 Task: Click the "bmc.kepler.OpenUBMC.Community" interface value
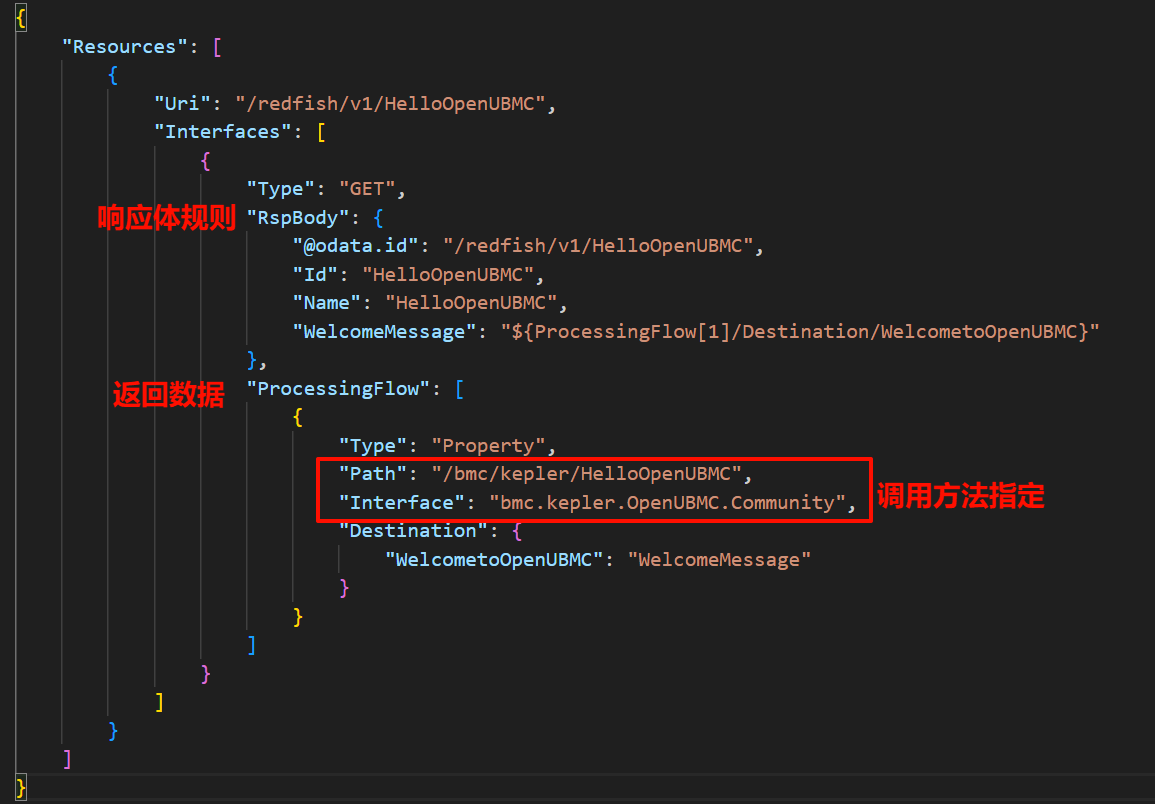666,502
